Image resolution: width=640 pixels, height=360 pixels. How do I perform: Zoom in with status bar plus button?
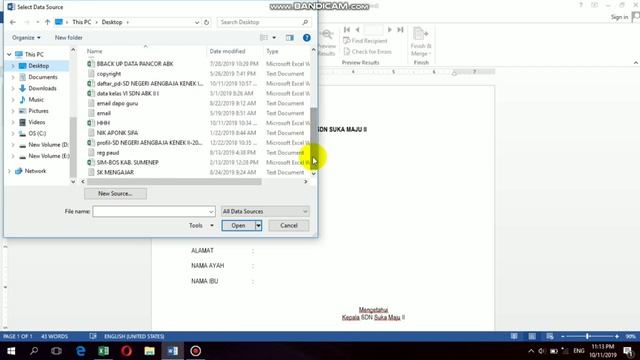(x=617, y=336)
